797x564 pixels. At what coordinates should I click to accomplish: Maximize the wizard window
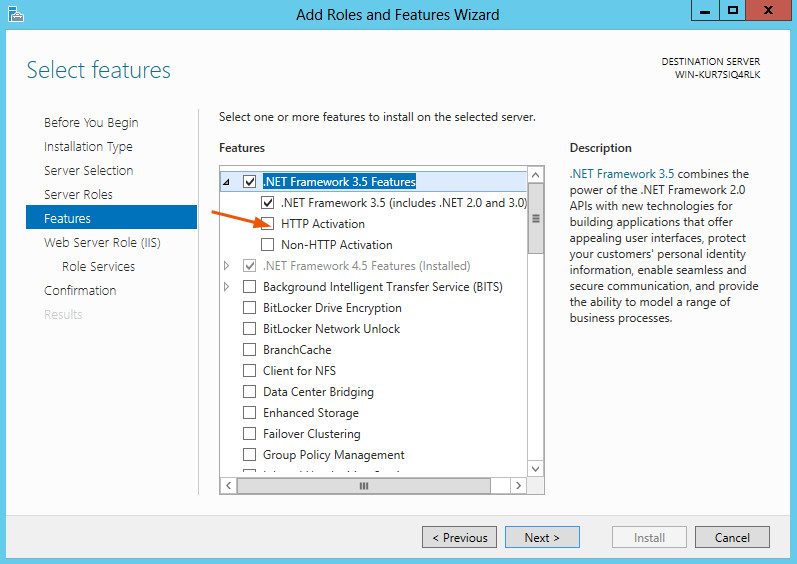pyautogui.click(x=733, y=11)
